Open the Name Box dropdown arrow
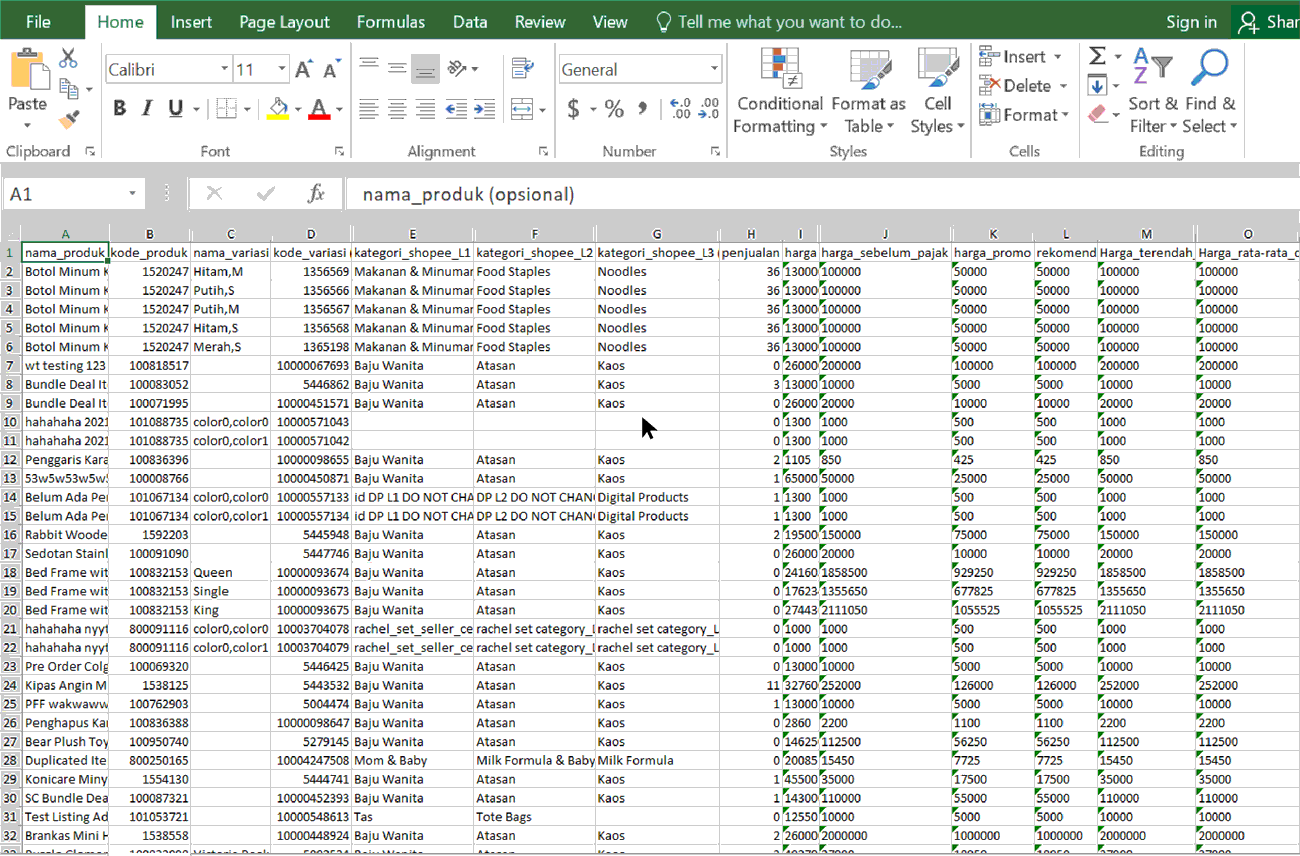1300x856 pixels. point(132,194)
